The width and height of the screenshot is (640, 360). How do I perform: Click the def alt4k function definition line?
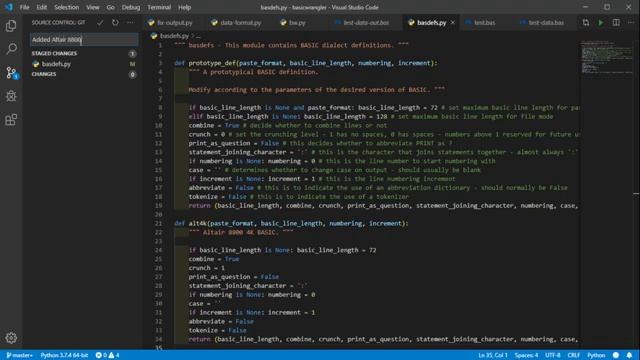tap(291, 223)
